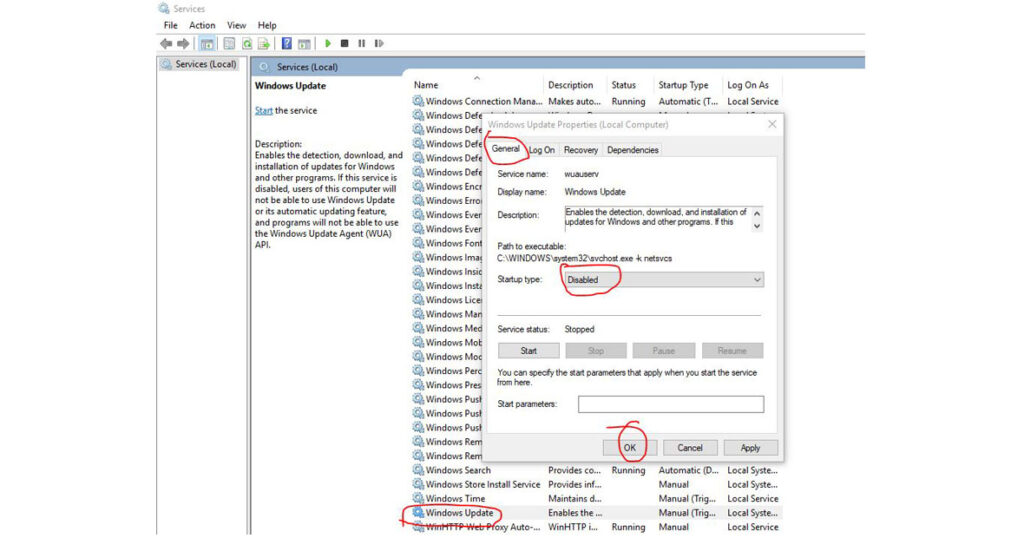Toggle the Show/Hide Console Tree toolbar icon

(207, 44)
